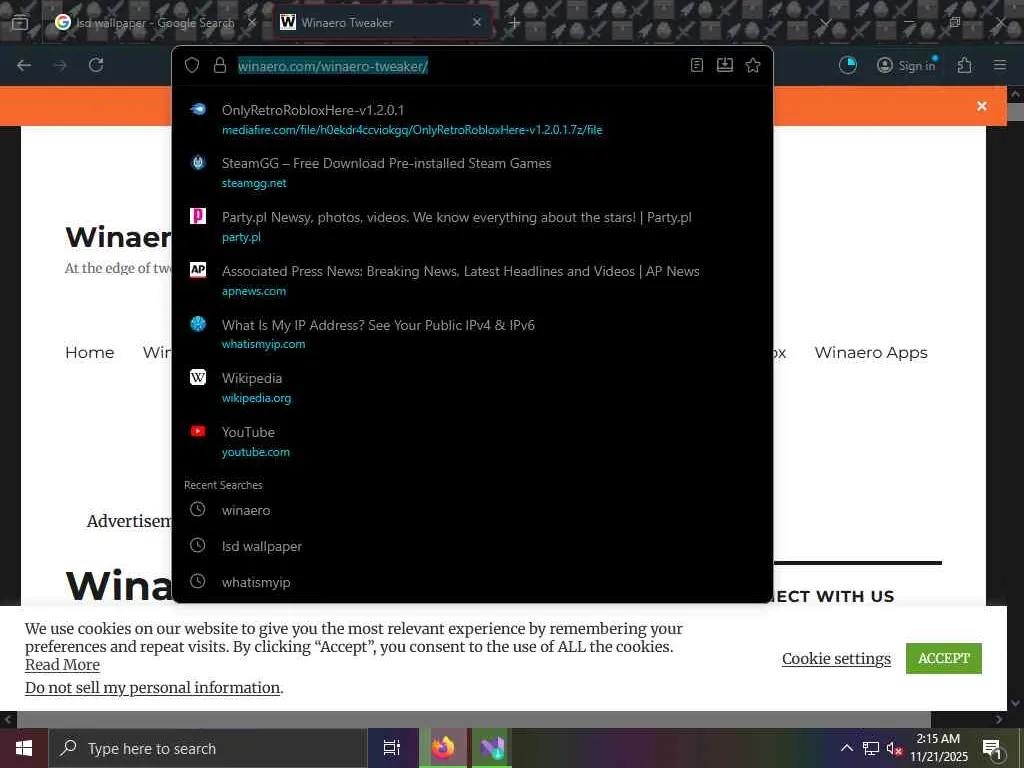Open the Windows Start button
This screenshot has height=768, width=1024.
[24, 748]
